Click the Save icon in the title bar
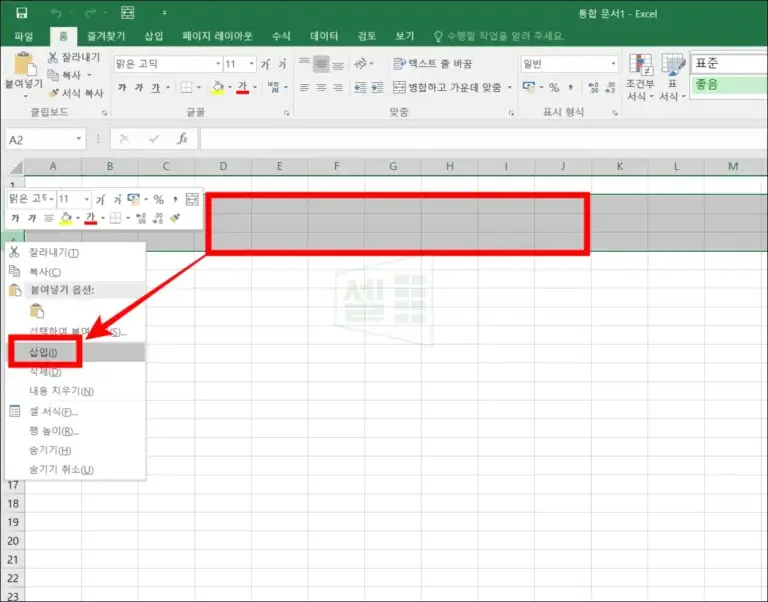The image size is (768, 602). coord(22,13)
